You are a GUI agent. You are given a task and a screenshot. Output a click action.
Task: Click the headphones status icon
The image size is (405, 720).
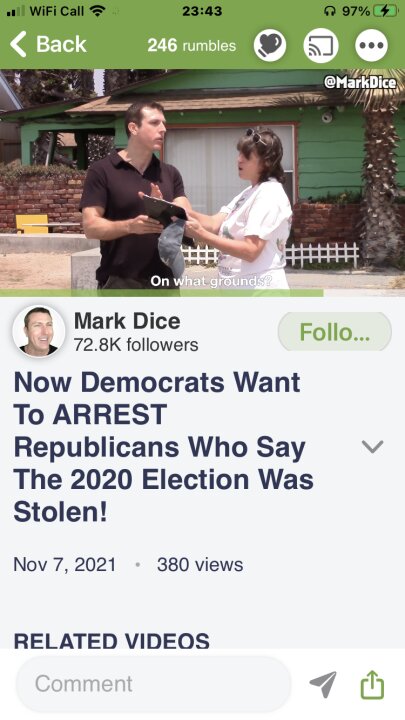[330, 11]
